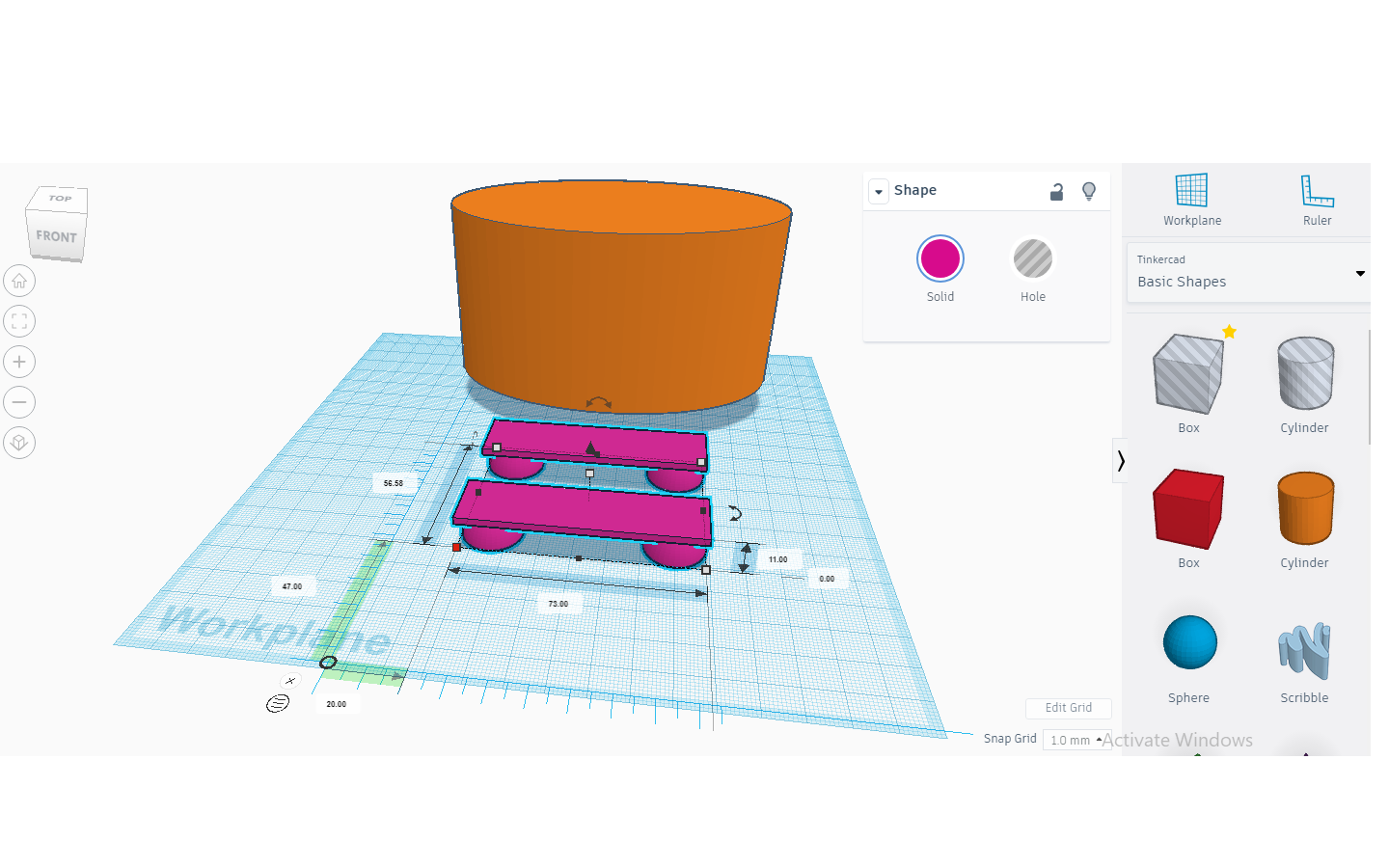Click the TOP face of view cube
The height and width of the screenshot is (868, 1389).
[60, 199]
